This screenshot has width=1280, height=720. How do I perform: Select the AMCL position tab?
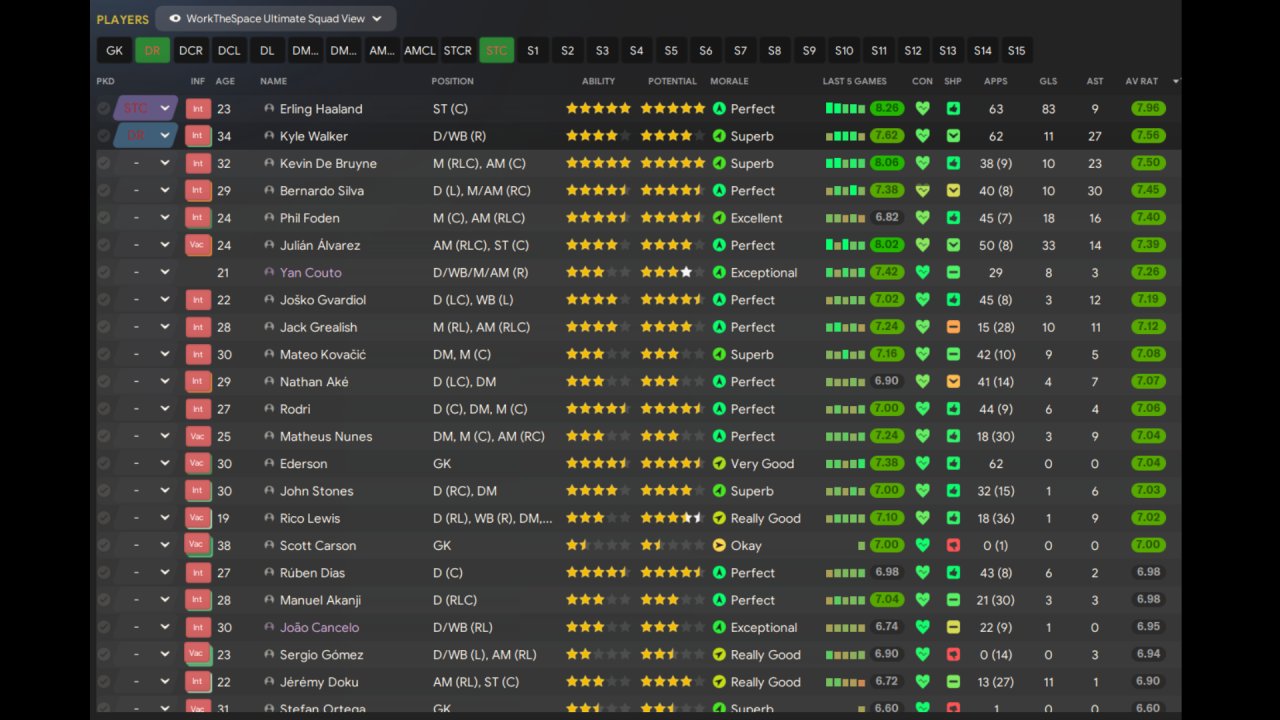pyautogui.click(x=420, y=51)
